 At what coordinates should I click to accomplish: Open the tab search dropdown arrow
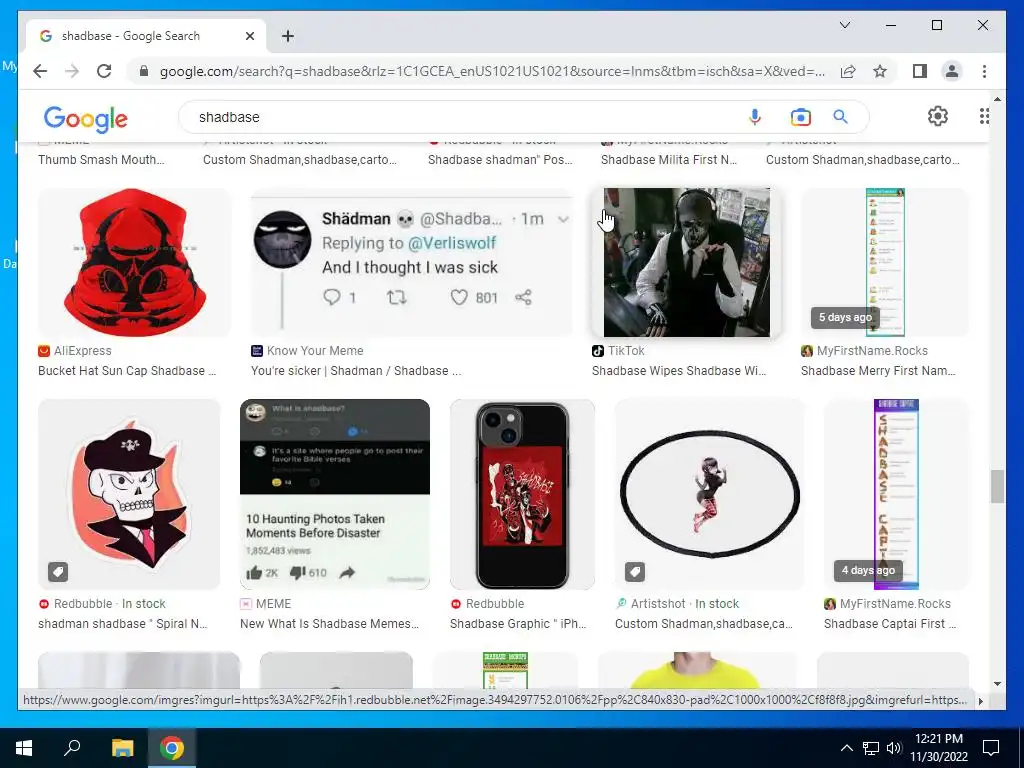844,25
